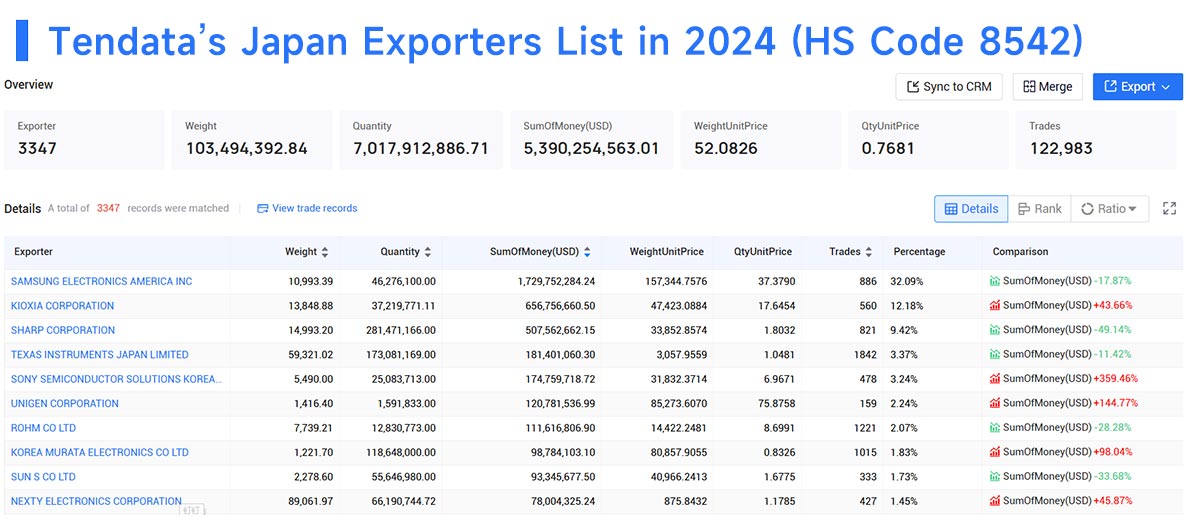Select the Quantity 7,017,912,886.71 overview card
The width and height of the screenshot is (1190, 522).
coord(421,140)
